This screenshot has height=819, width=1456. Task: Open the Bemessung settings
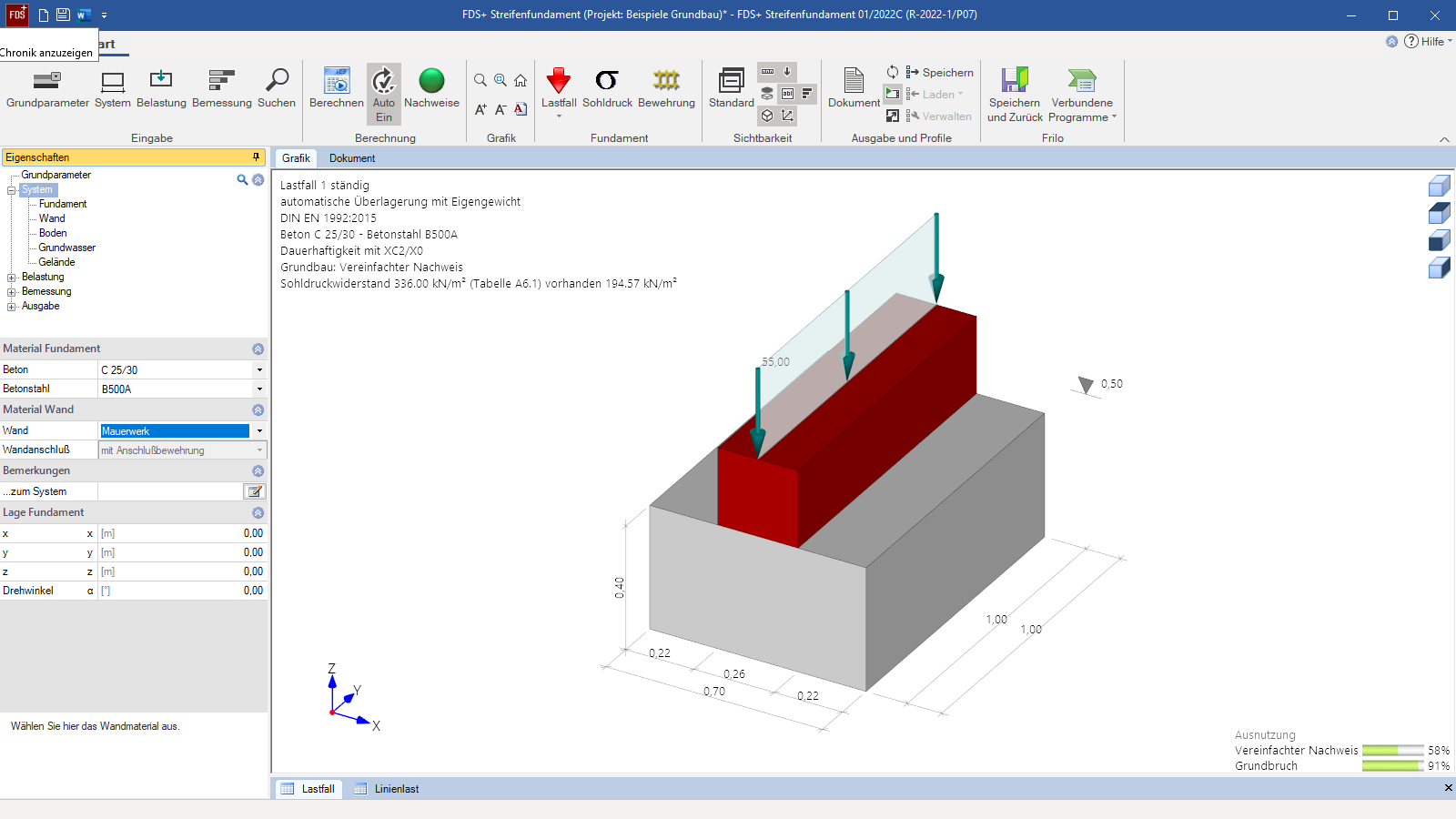(x=222, y=89)
